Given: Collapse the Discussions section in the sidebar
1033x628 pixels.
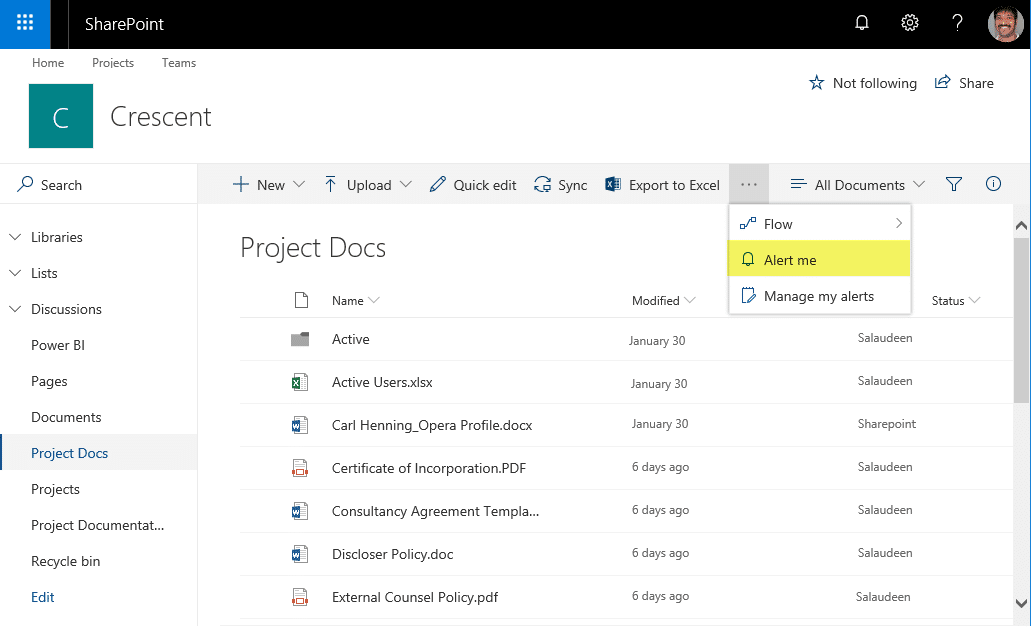Looking at the screenshot, I should [x=14, y=309].
